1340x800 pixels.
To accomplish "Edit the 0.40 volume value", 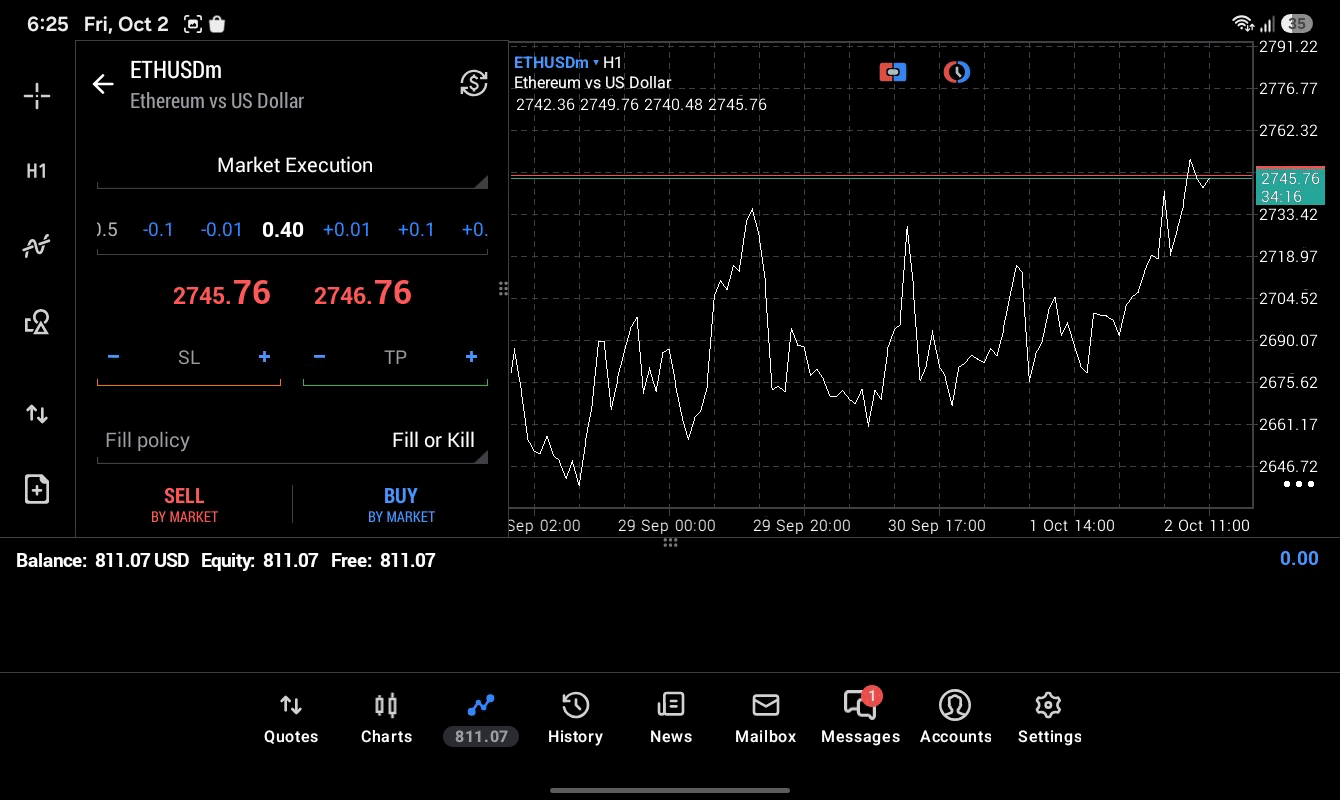I will [x=283, y=230].
